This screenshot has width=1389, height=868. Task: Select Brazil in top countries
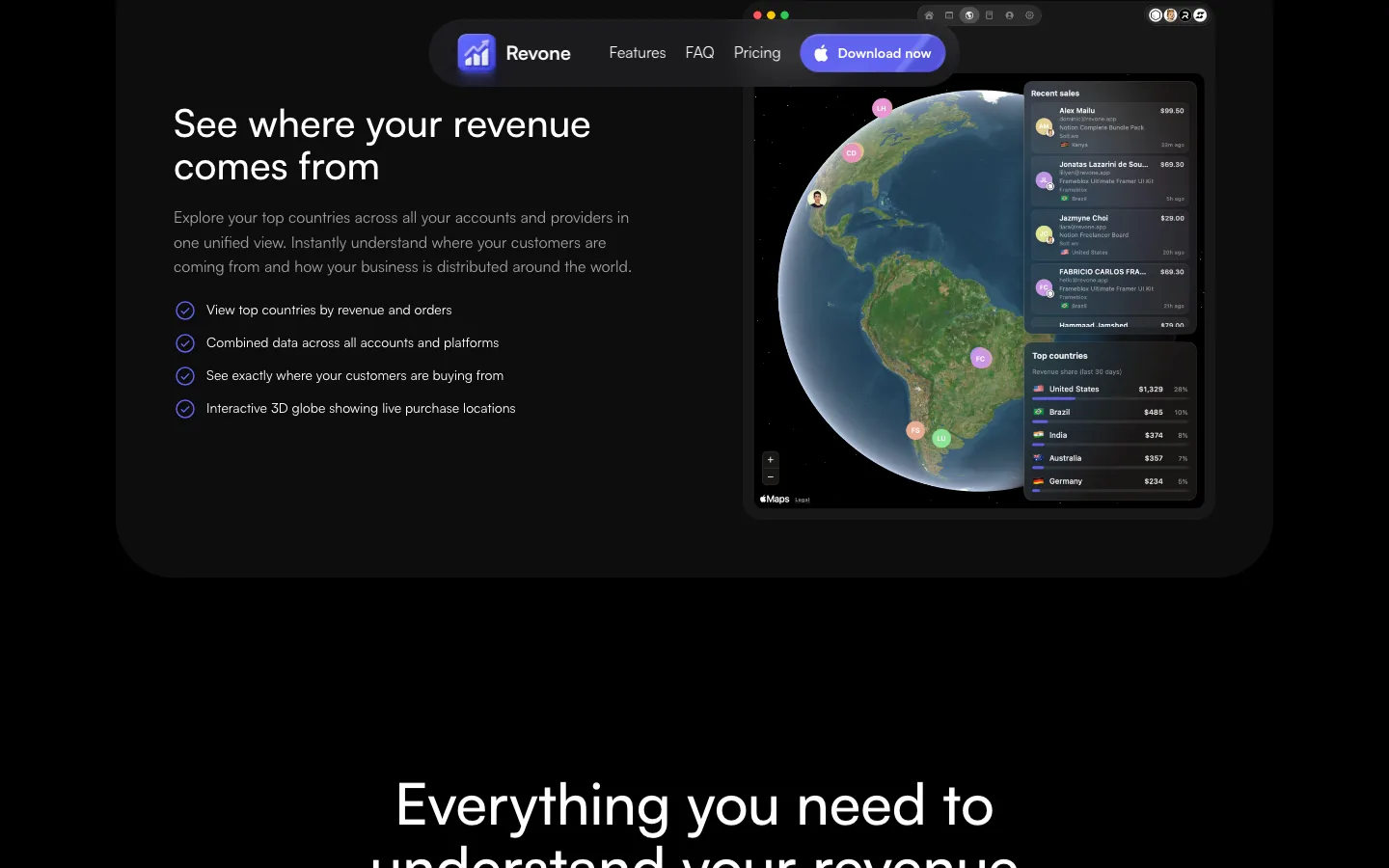tap(1110, 414)
